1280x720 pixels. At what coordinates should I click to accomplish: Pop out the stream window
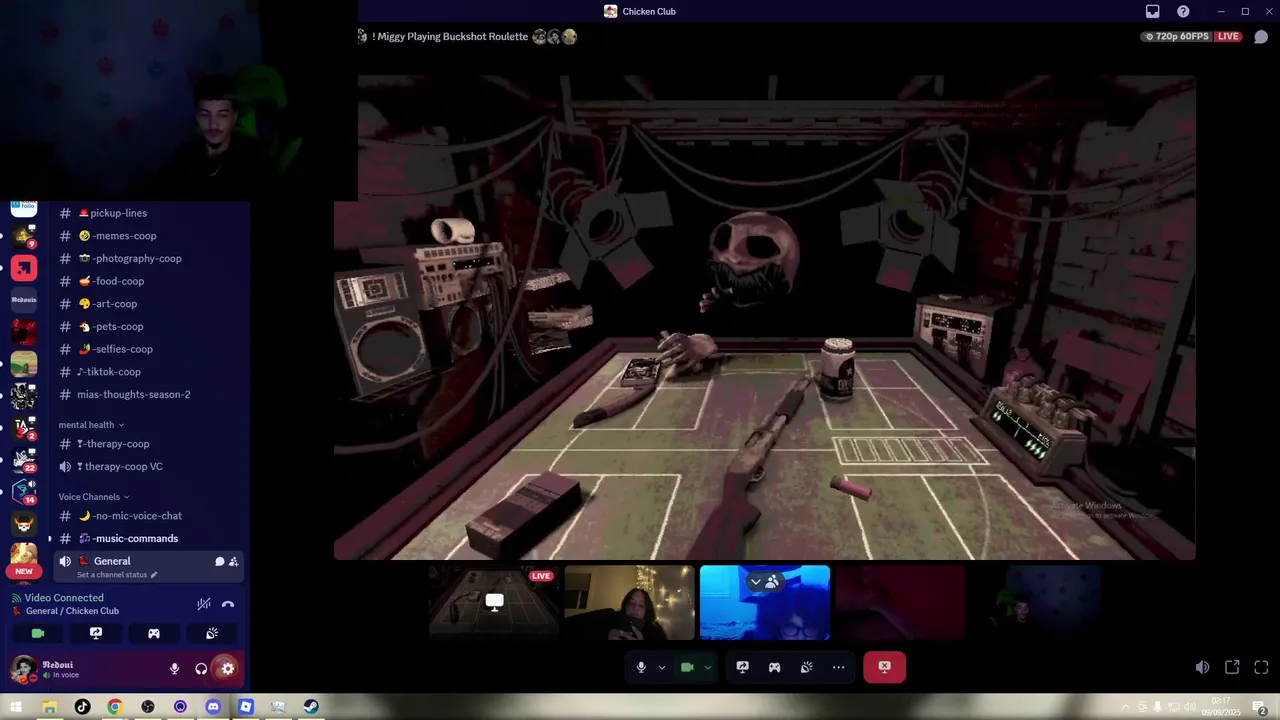coord(1232,667)
